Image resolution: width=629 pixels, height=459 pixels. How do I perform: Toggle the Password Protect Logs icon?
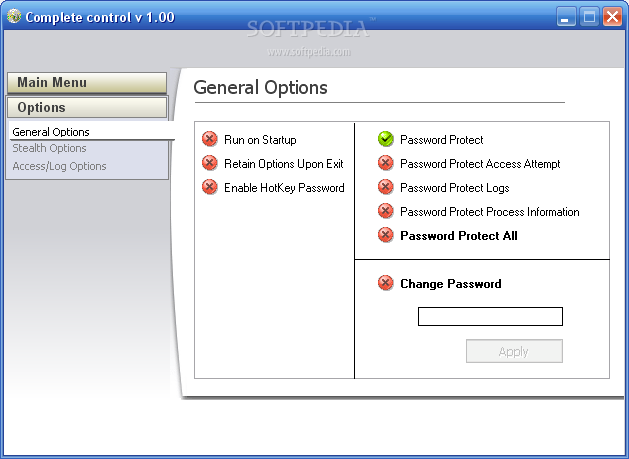pyautogui.click(x=386, y=187)
